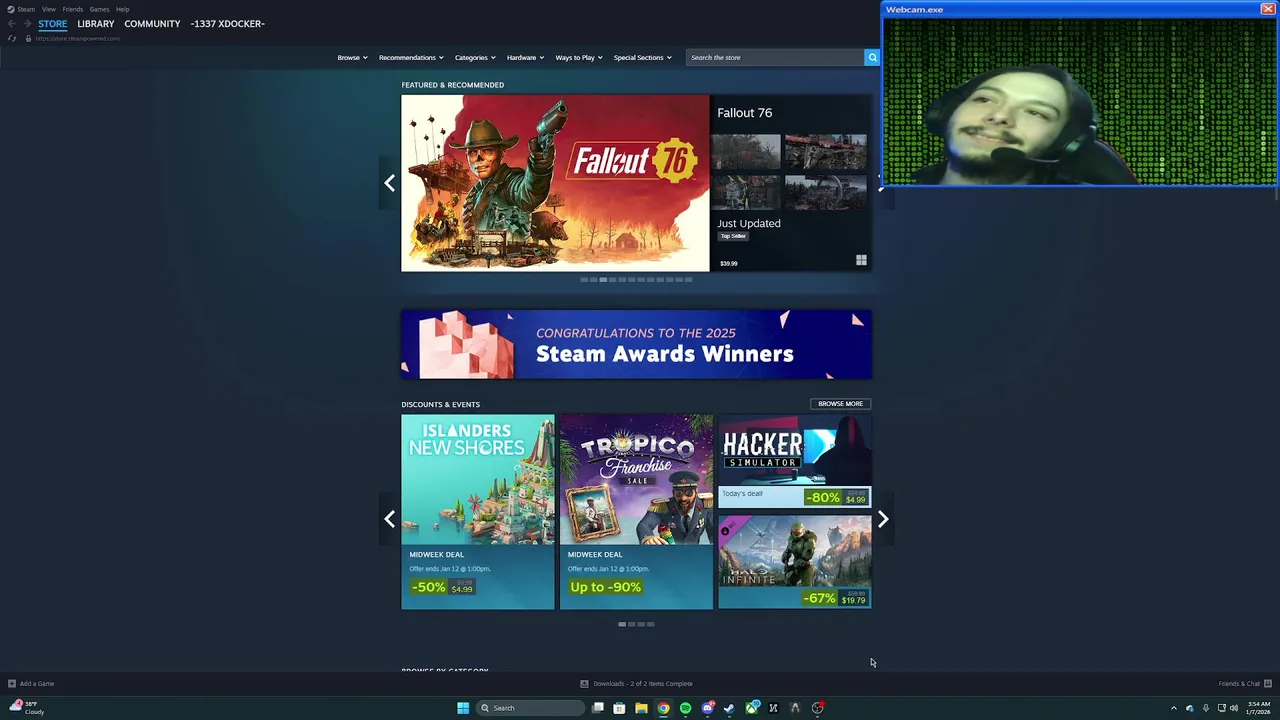Show hidden system tray icons
Screen dimensions: 1280x720
(x=1174, y=708)
